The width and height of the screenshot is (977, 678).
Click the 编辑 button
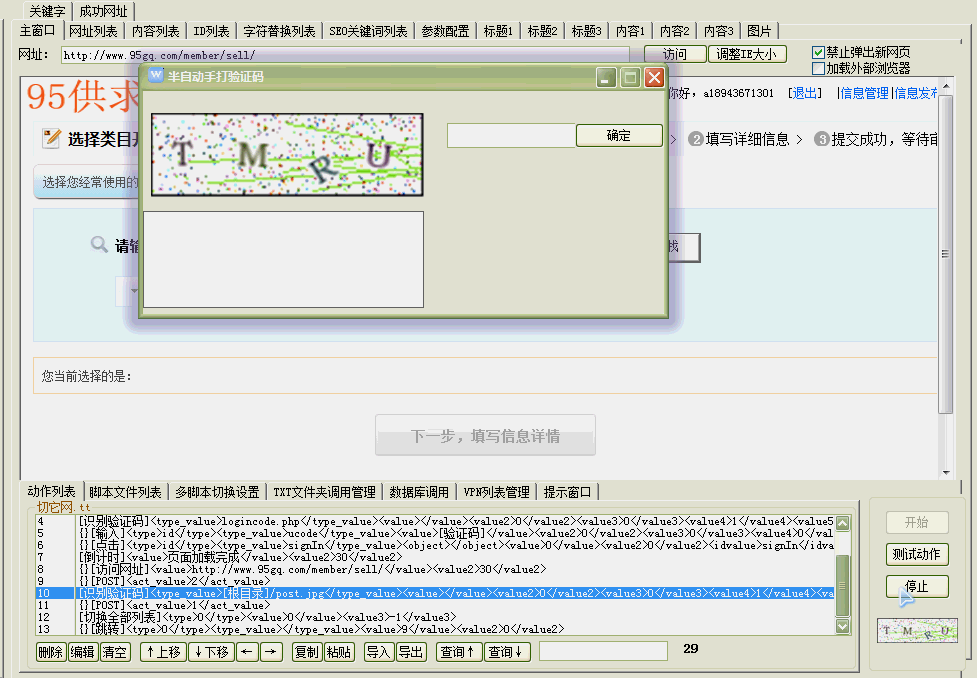[x=83, y=652]
